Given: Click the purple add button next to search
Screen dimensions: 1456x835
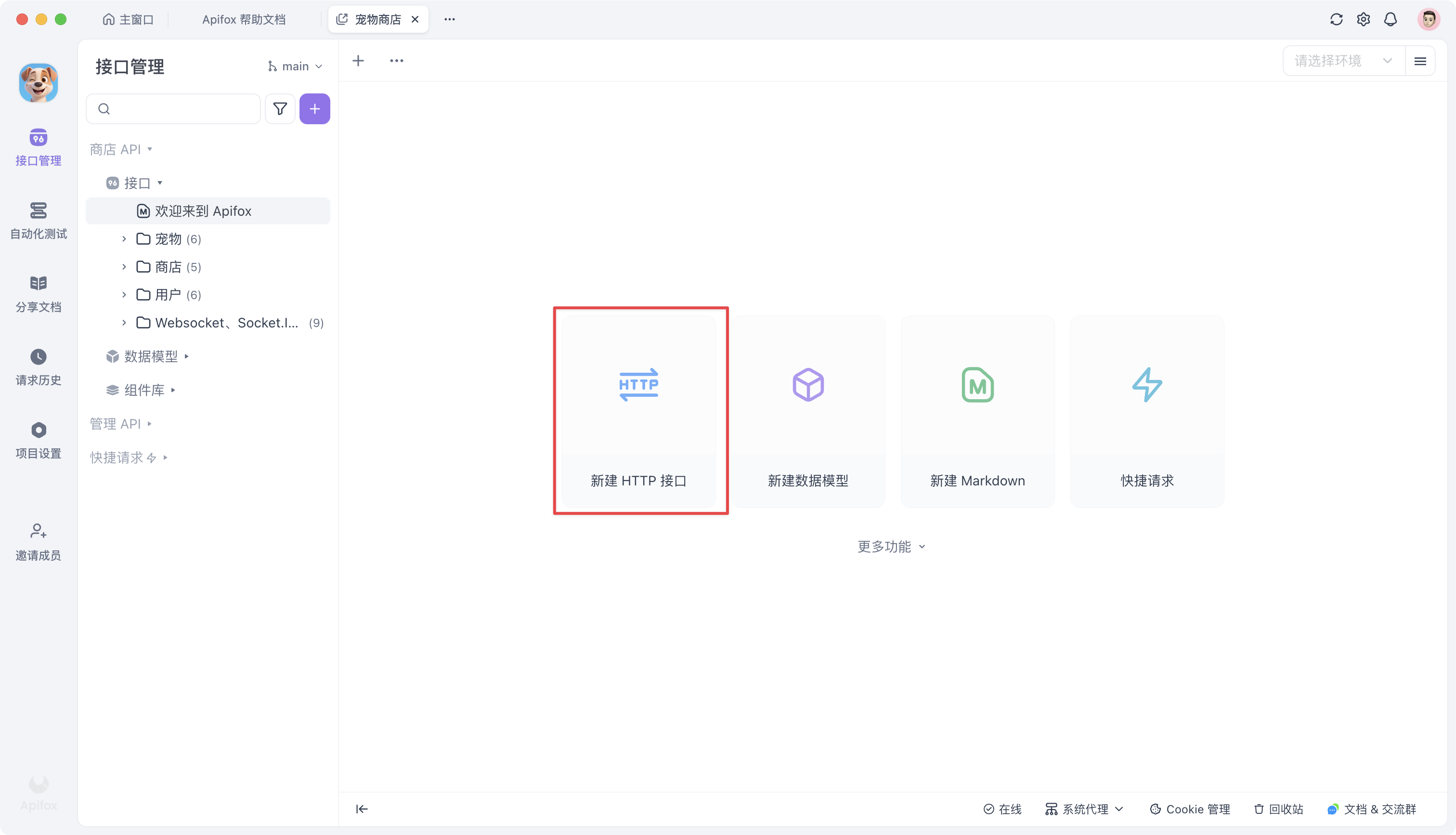Looking at the screenshot, I should (x=315, y=108).
